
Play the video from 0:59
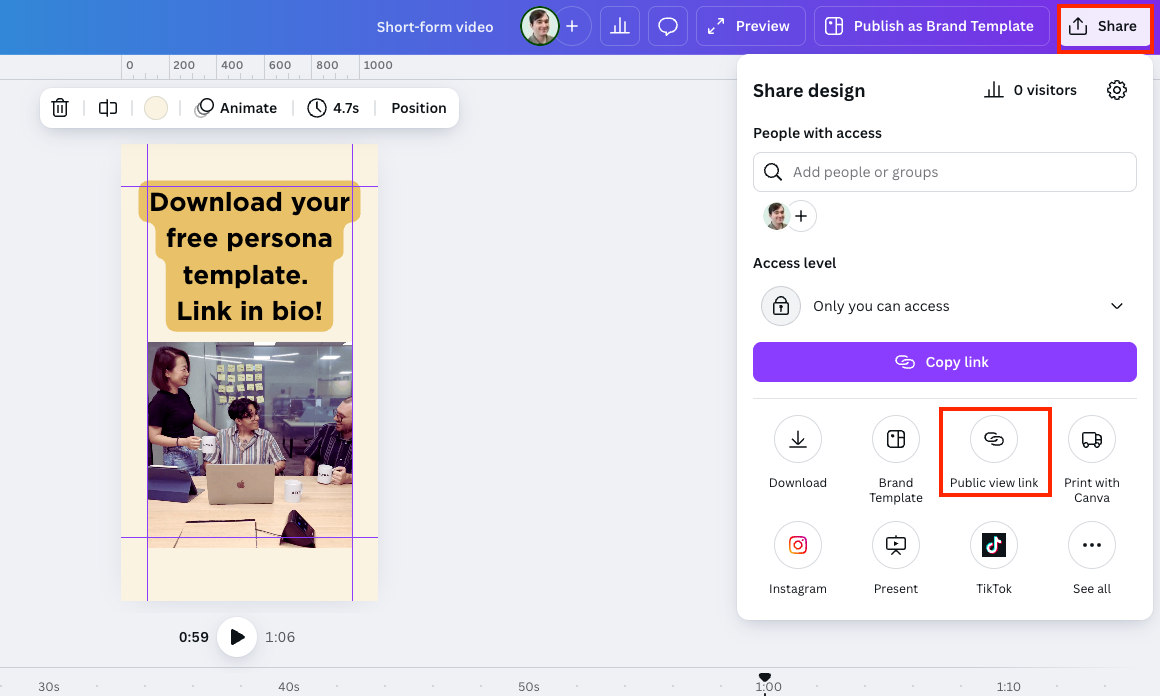pyautogui.click(x=237, y=637)
